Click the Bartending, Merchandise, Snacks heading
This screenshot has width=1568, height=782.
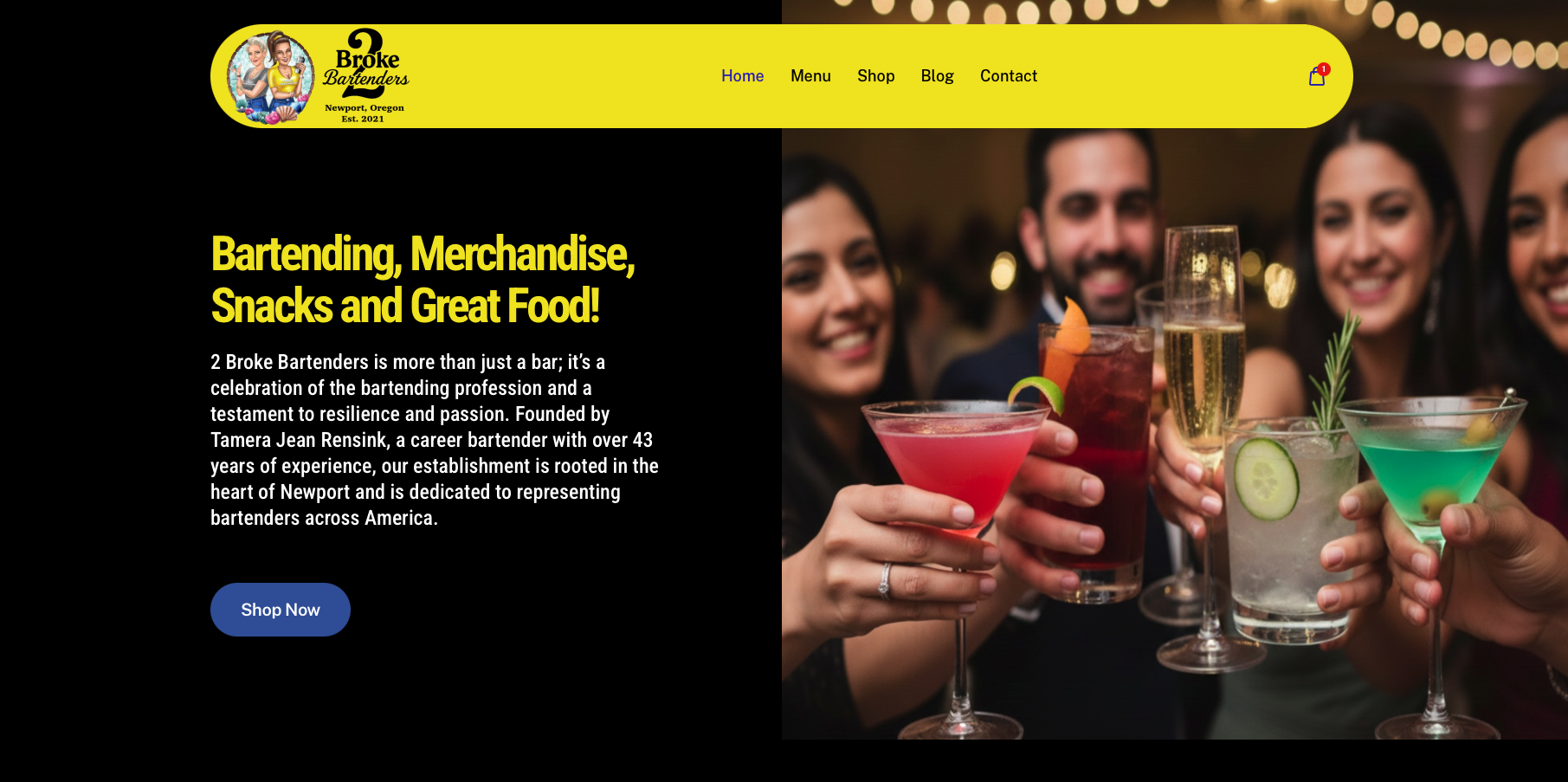pos(423,280)
